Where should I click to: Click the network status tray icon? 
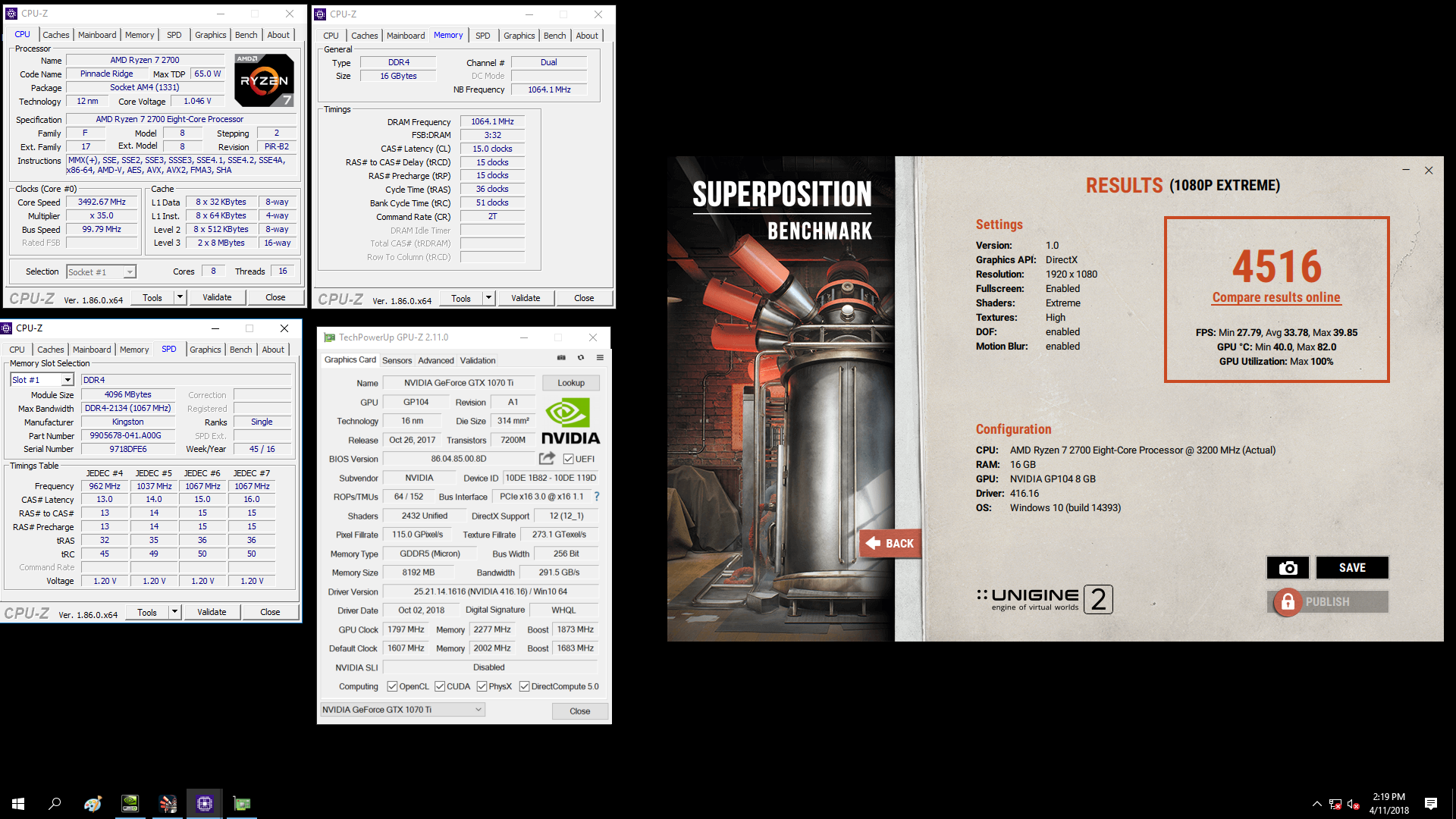[1335, 804]
